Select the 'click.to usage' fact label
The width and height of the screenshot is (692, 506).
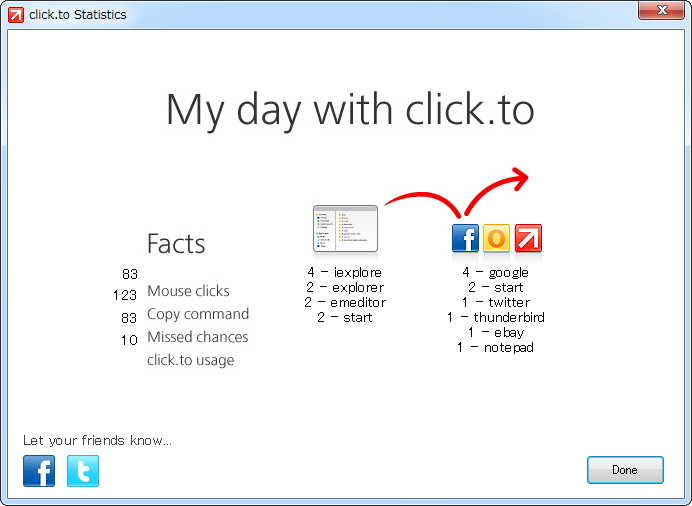point(191,360)
